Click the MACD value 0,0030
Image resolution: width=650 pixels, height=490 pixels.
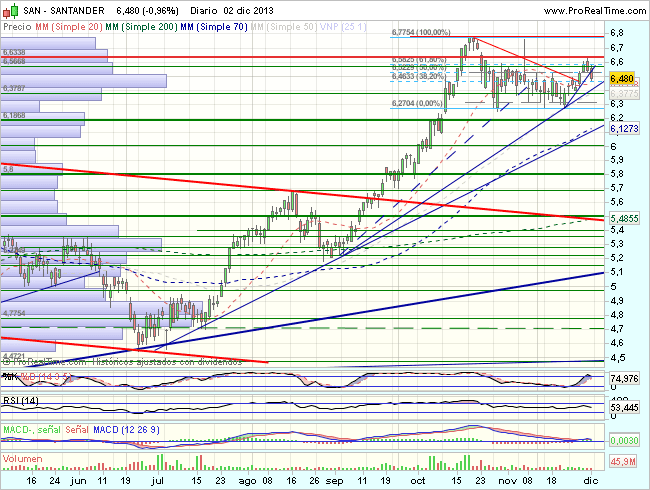pos(624,440)
